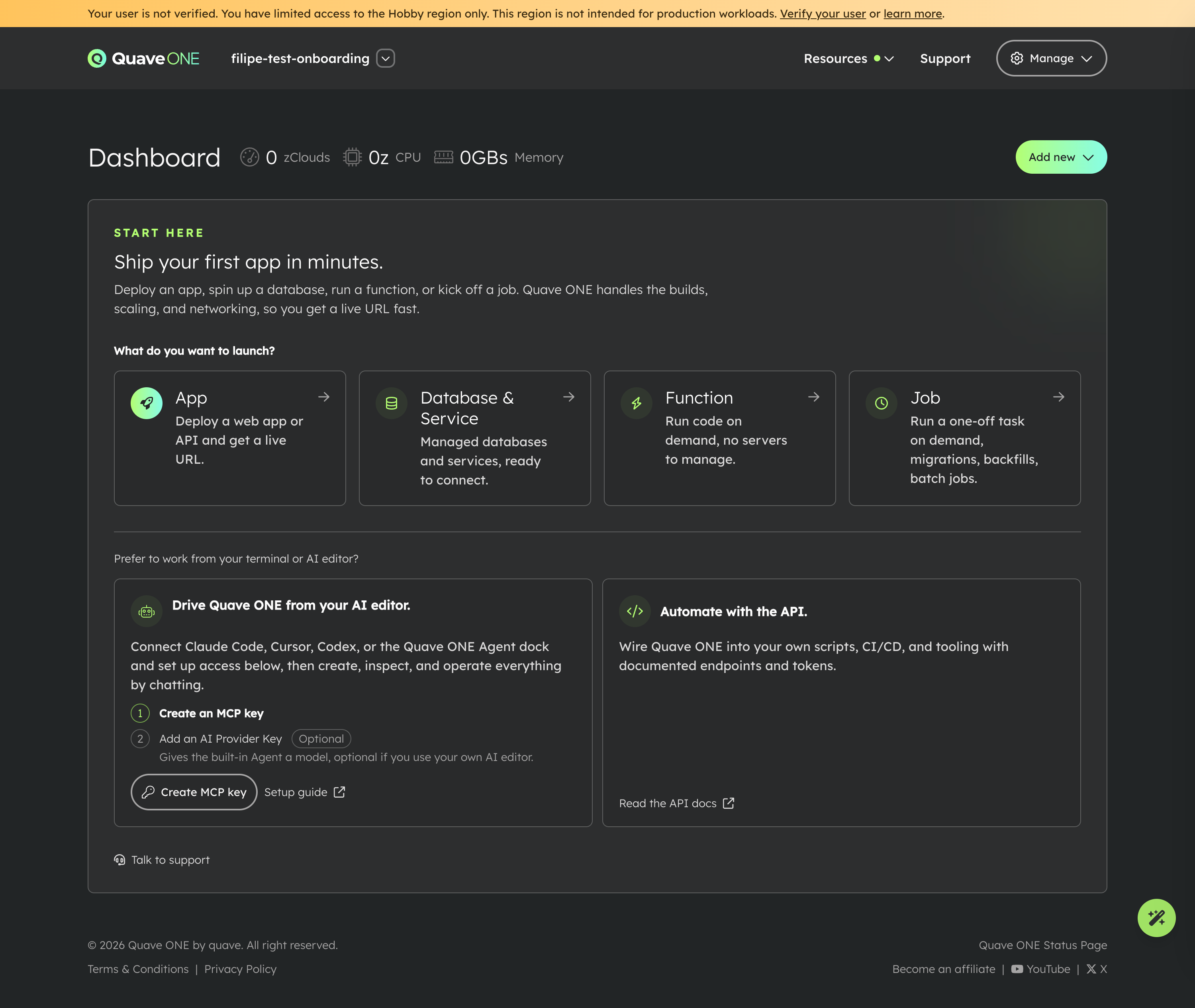
Task: Click the Function lightning bolt icon
Action: point(637,404)
